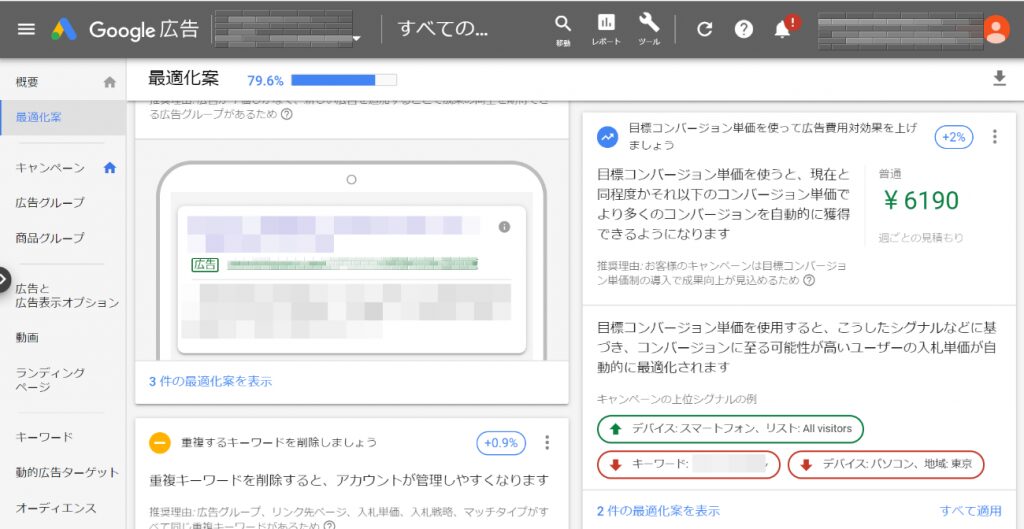Image resolution: width=1024 pixels, height=529 pixels.
Task: Click the 3 件の最適化案を表示 link
Action: (210, 381)
